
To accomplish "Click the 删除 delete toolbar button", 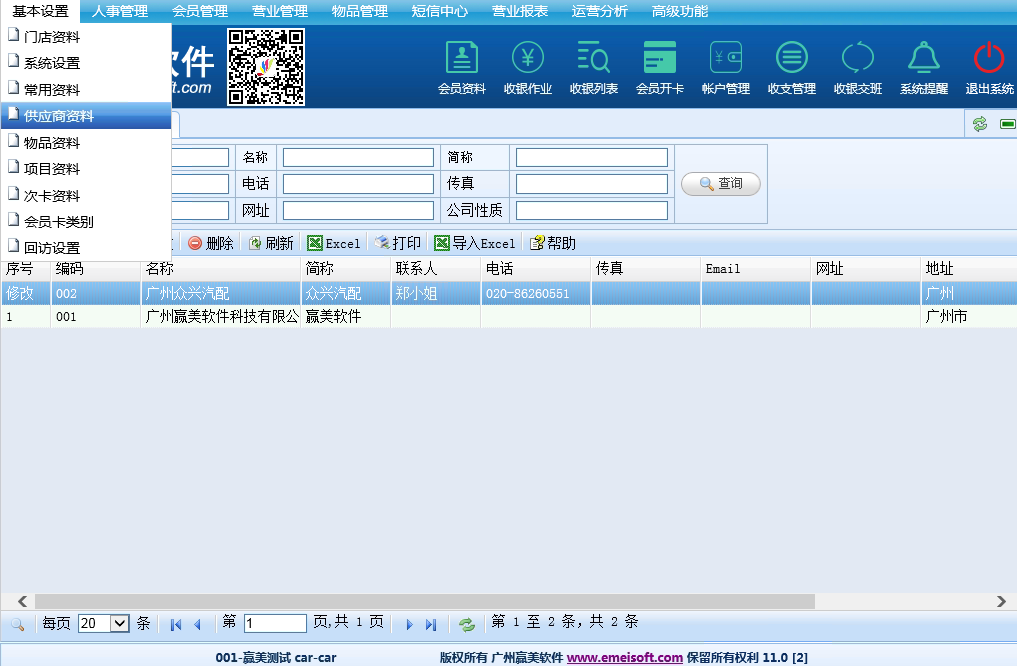I will [x=210, y=243].
